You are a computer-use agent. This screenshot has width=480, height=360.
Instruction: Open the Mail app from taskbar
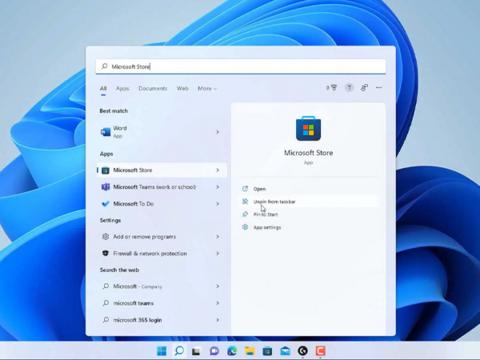(285, 351)
